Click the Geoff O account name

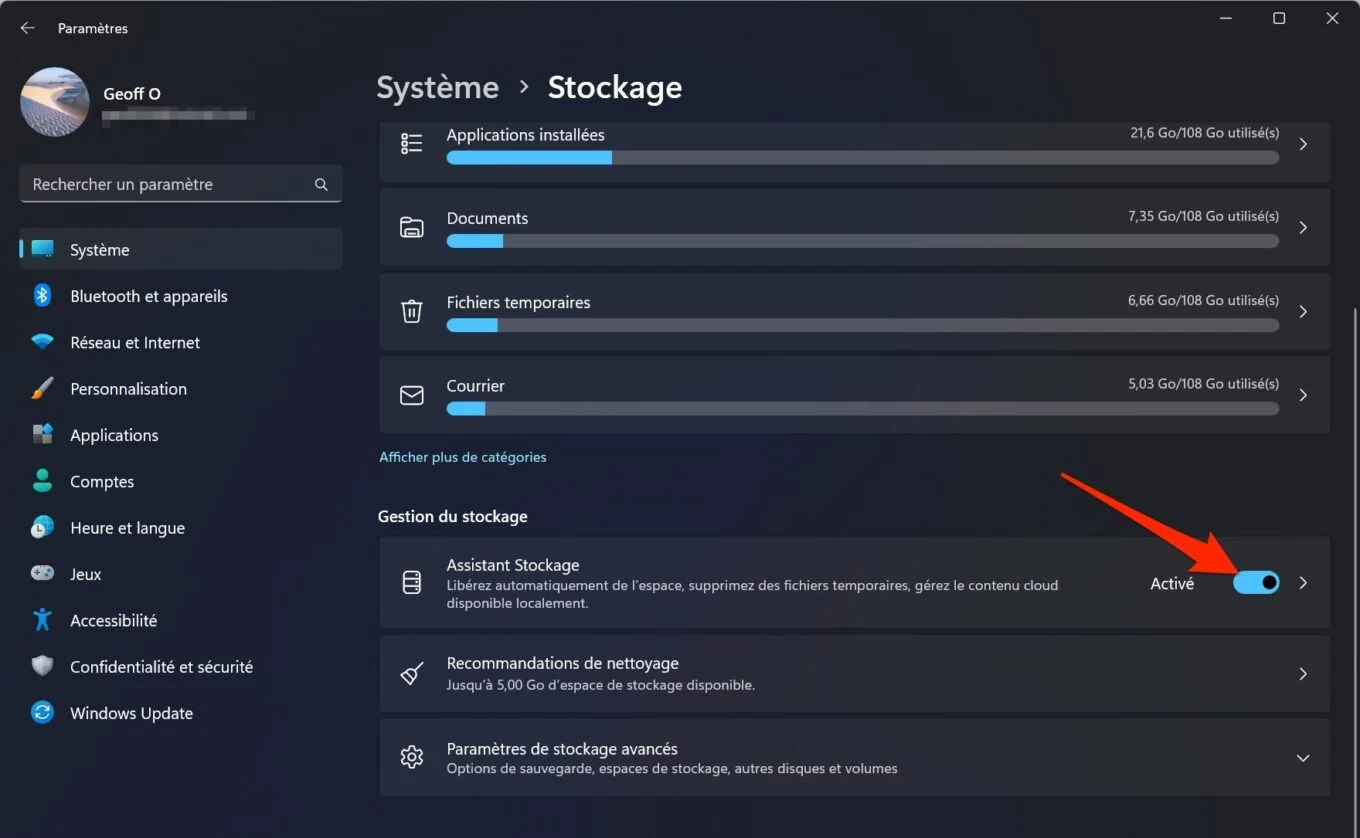click(x=132, y=94)
